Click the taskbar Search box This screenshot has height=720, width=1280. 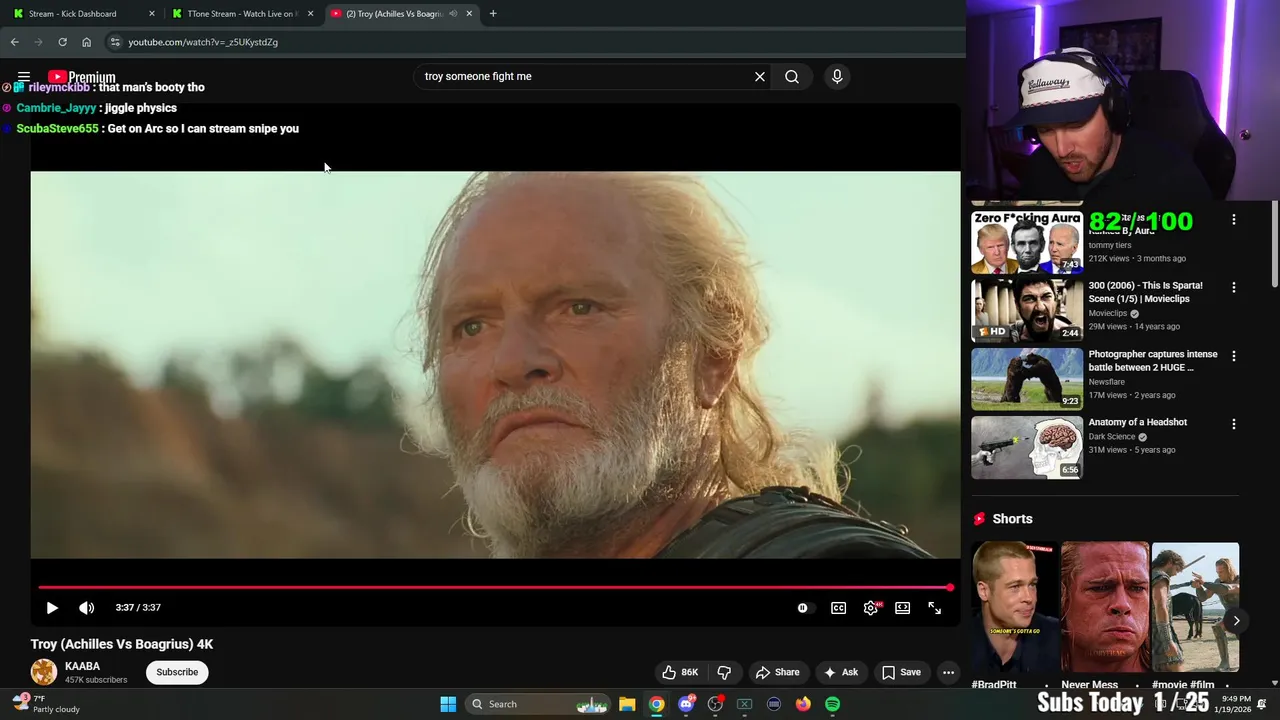click(538, 704)
